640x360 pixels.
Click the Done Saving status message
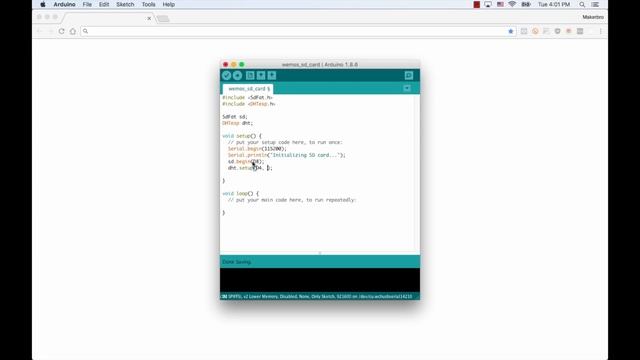[x=236, y=262]
